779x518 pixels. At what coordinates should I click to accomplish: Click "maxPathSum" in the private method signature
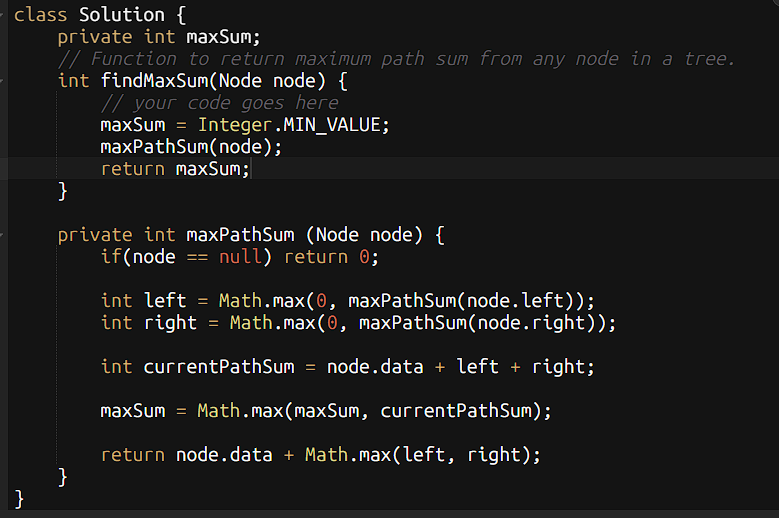click(240, 235)
